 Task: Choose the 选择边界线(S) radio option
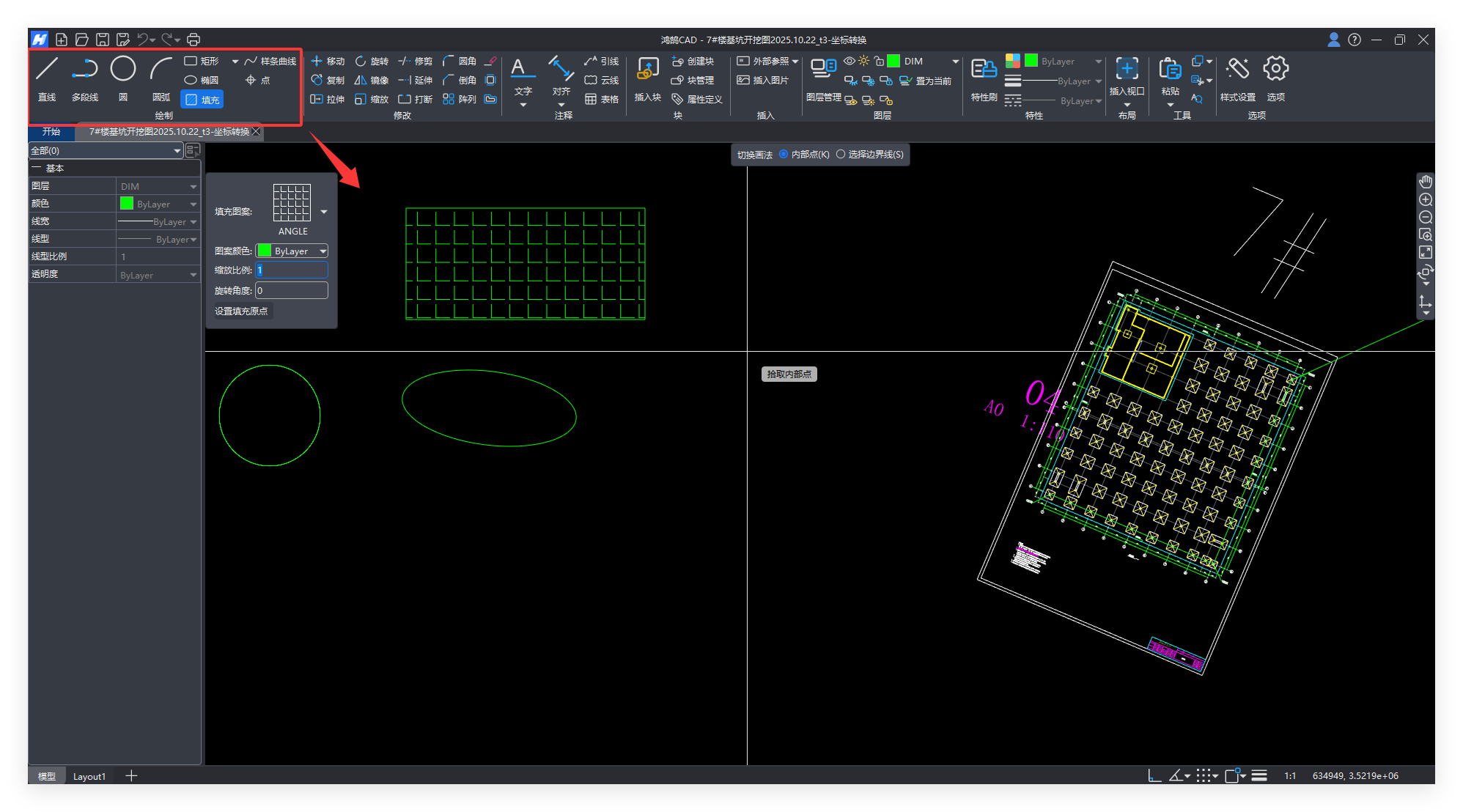pyautogui.click(x=841, y=155)
